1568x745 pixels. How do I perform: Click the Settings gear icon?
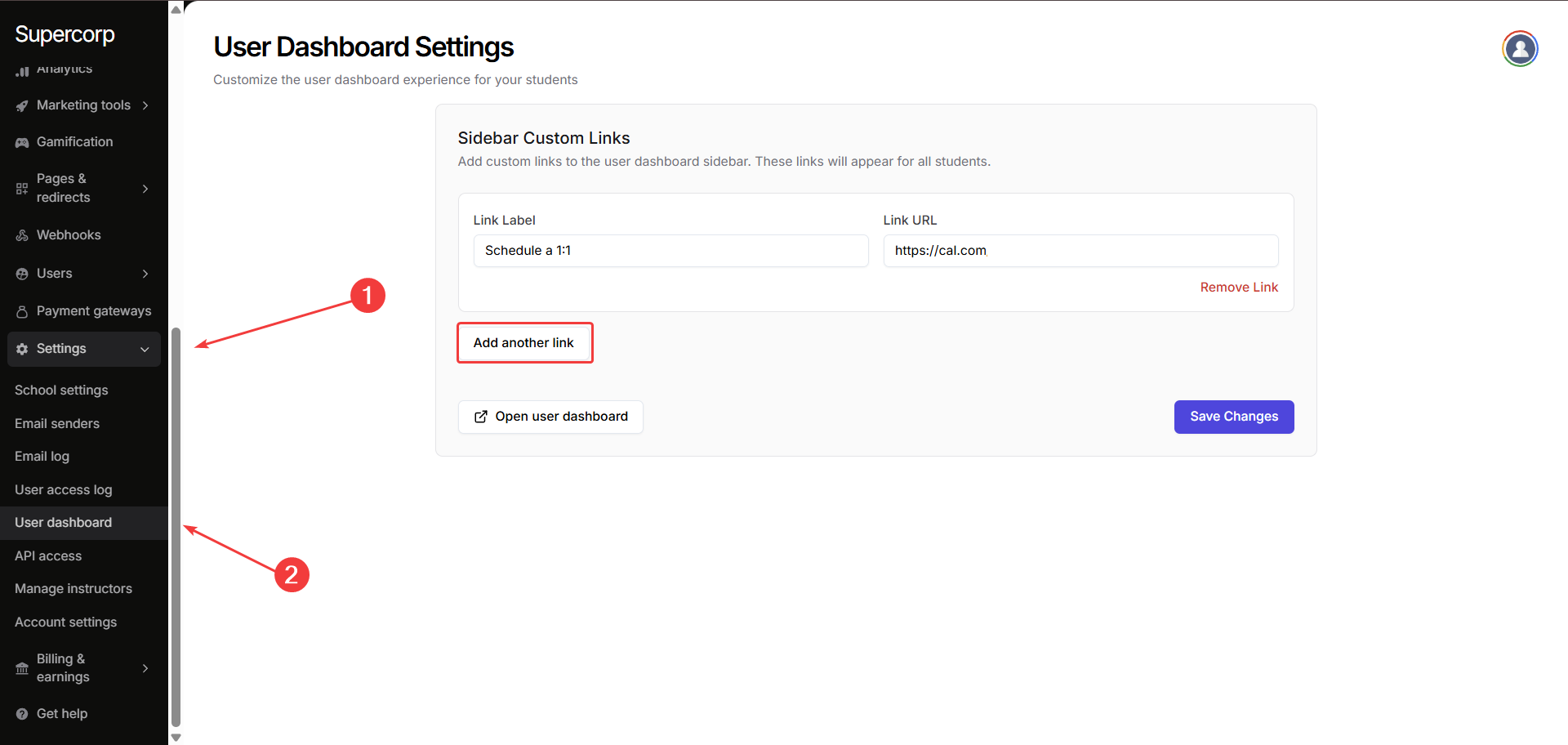click(22, 349)
